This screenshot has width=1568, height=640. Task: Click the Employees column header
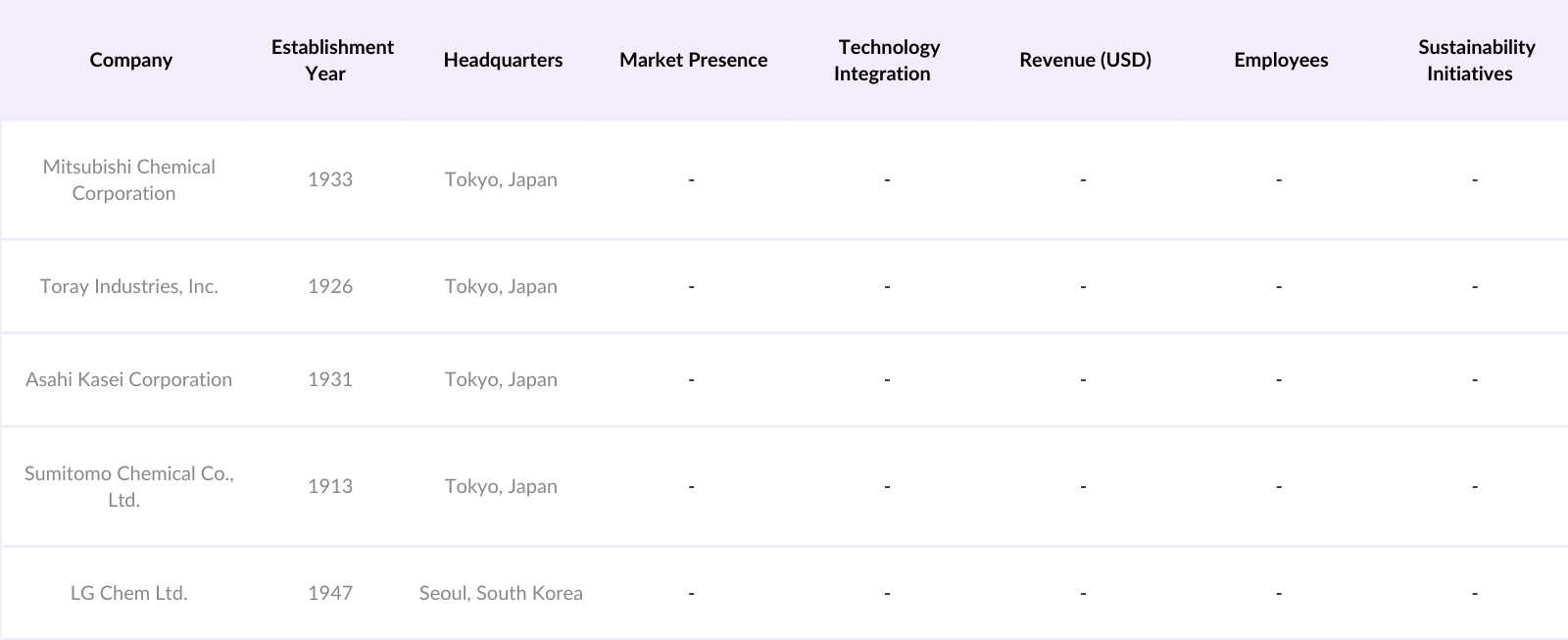point(1281,60)
